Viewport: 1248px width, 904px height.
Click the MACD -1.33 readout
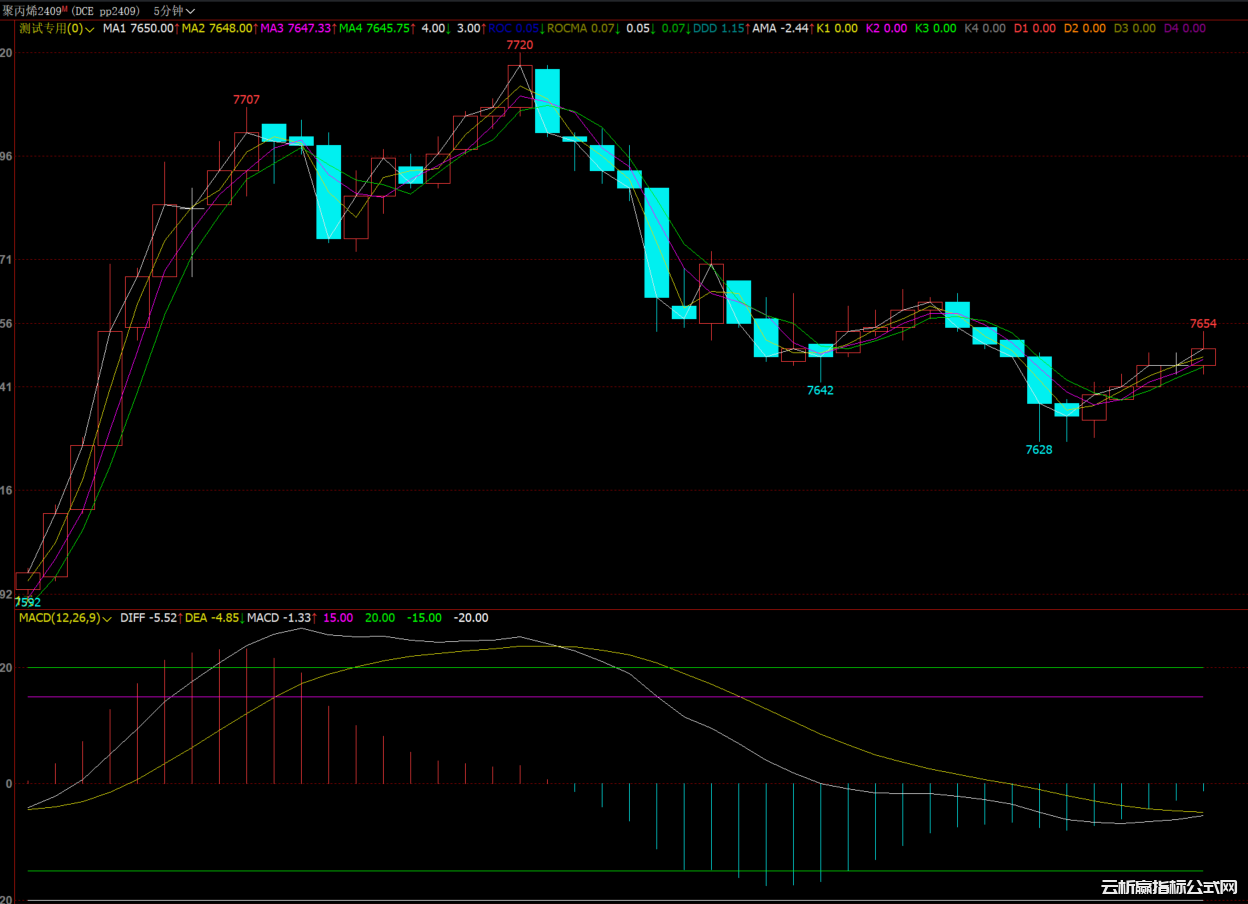coord(279,618)
